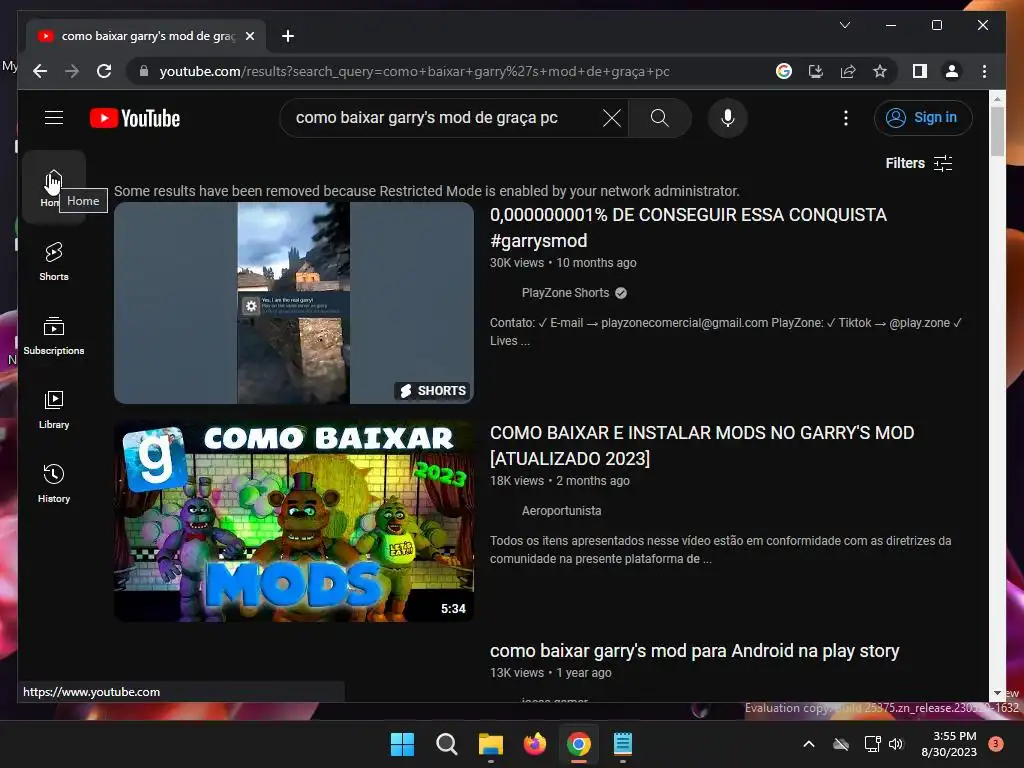The width and height of the screenshot is (1024, 768).
Task: Click the install/download page icon
Action: [x=816, y=71]
